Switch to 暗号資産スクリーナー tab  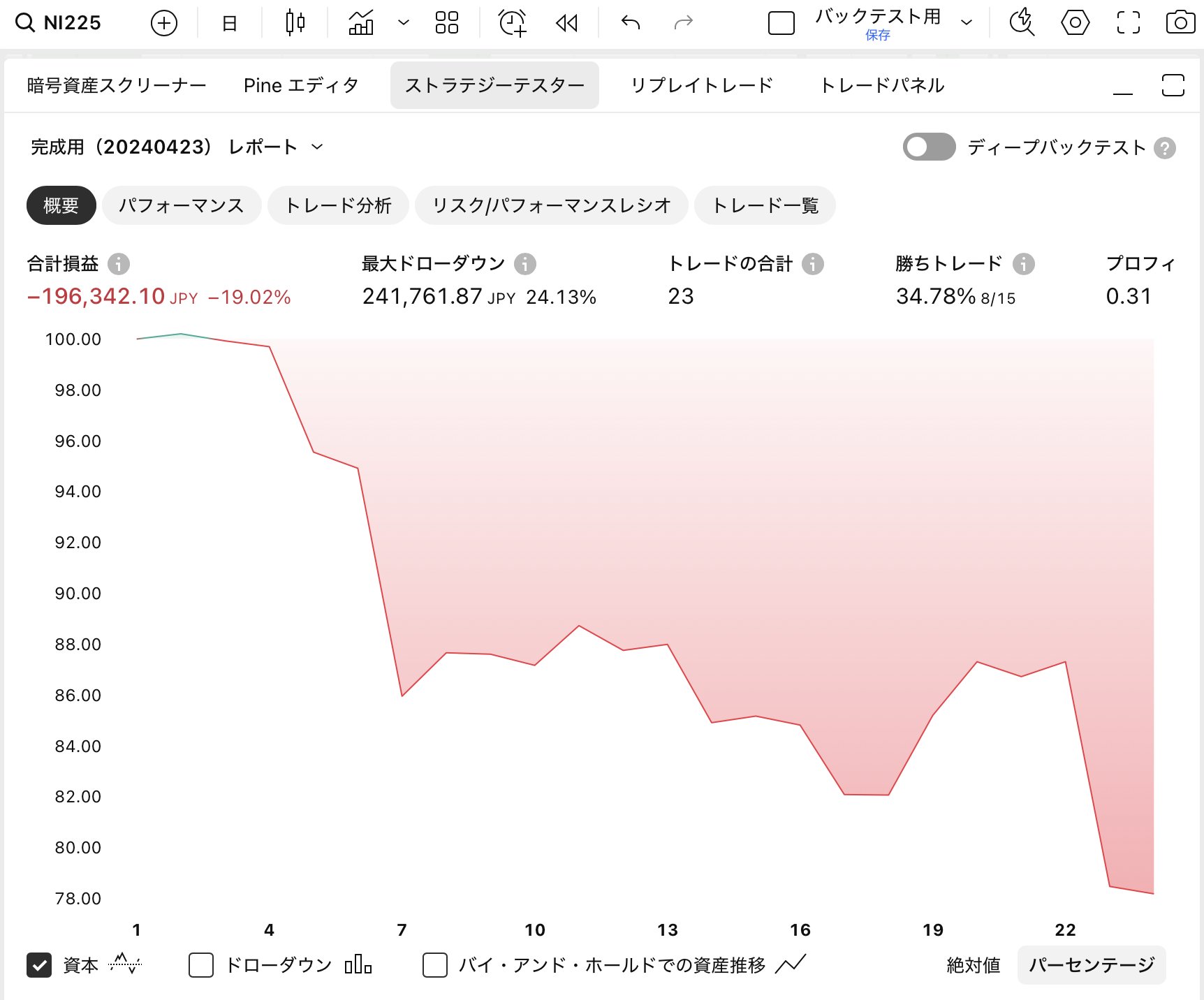(x=117, y=85)
